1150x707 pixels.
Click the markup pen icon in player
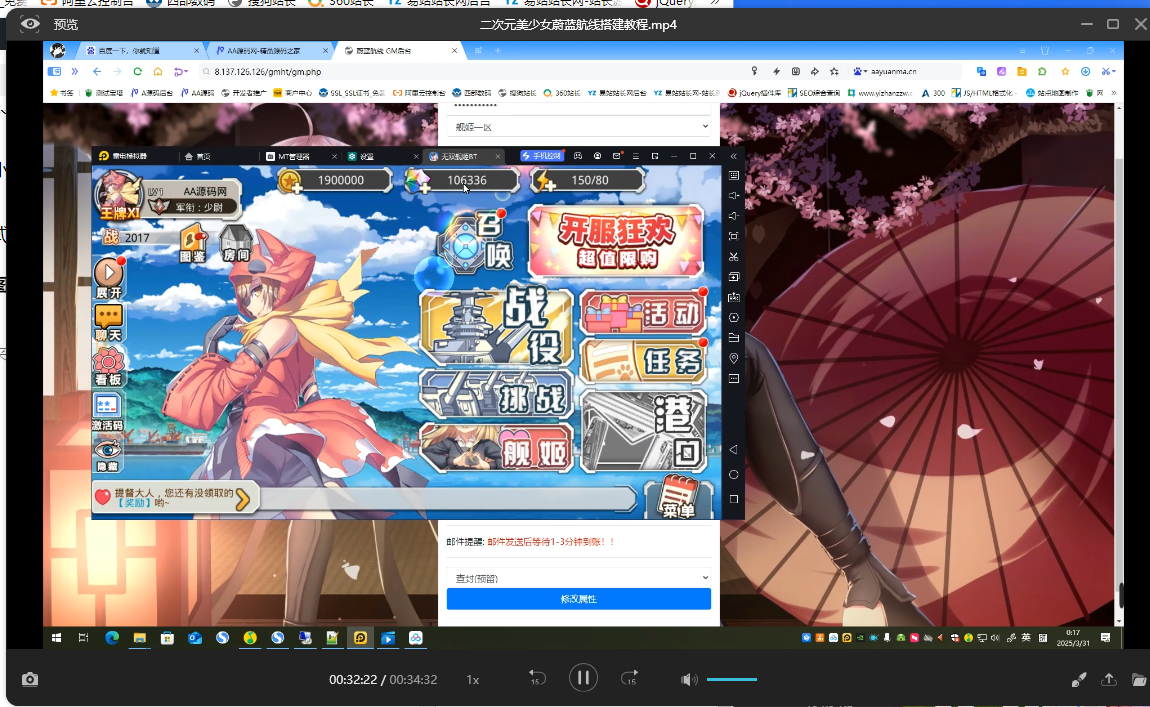point(1078,680)
